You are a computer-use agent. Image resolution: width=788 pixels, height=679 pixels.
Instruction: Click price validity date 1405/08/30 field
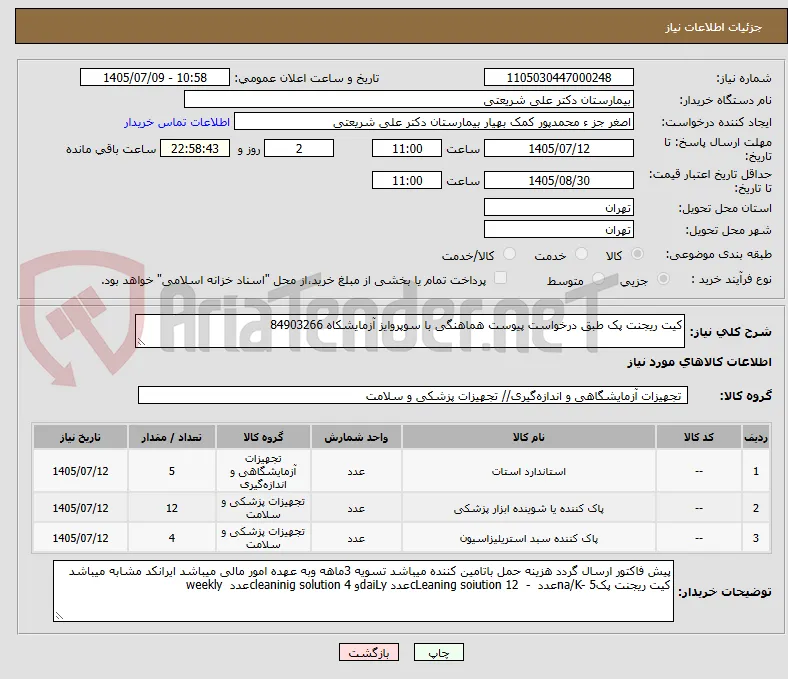(x=559, y=180)
